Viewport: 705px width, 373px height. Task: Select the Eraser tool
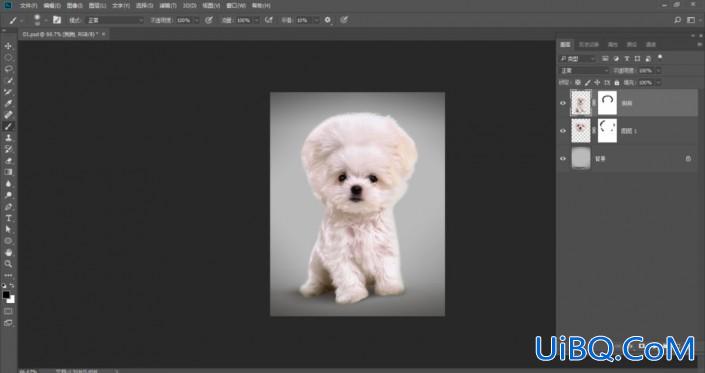[x=8, y=160]
